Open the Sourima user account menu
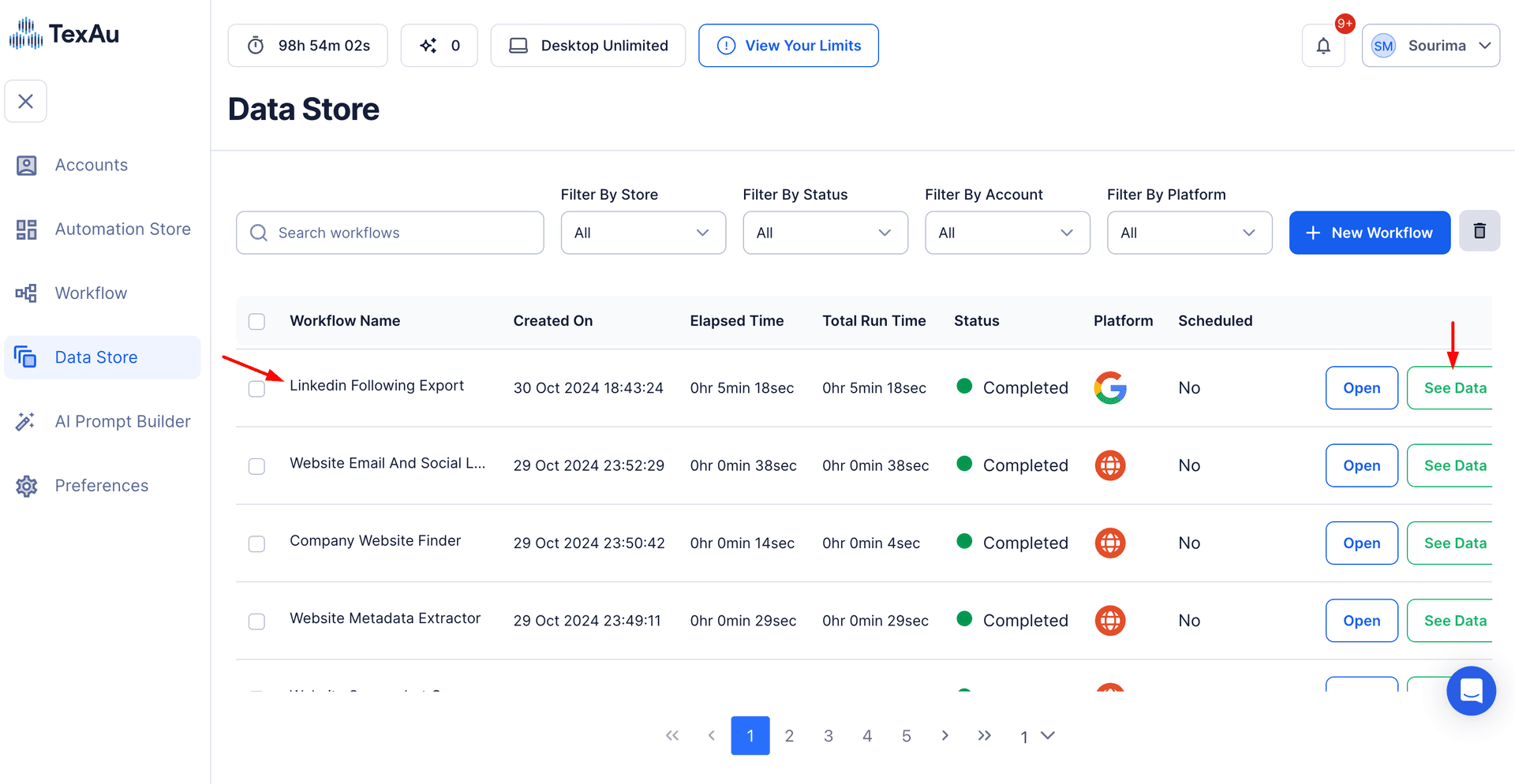The width and height of the screenshot is (1515, 784). 1431,46
